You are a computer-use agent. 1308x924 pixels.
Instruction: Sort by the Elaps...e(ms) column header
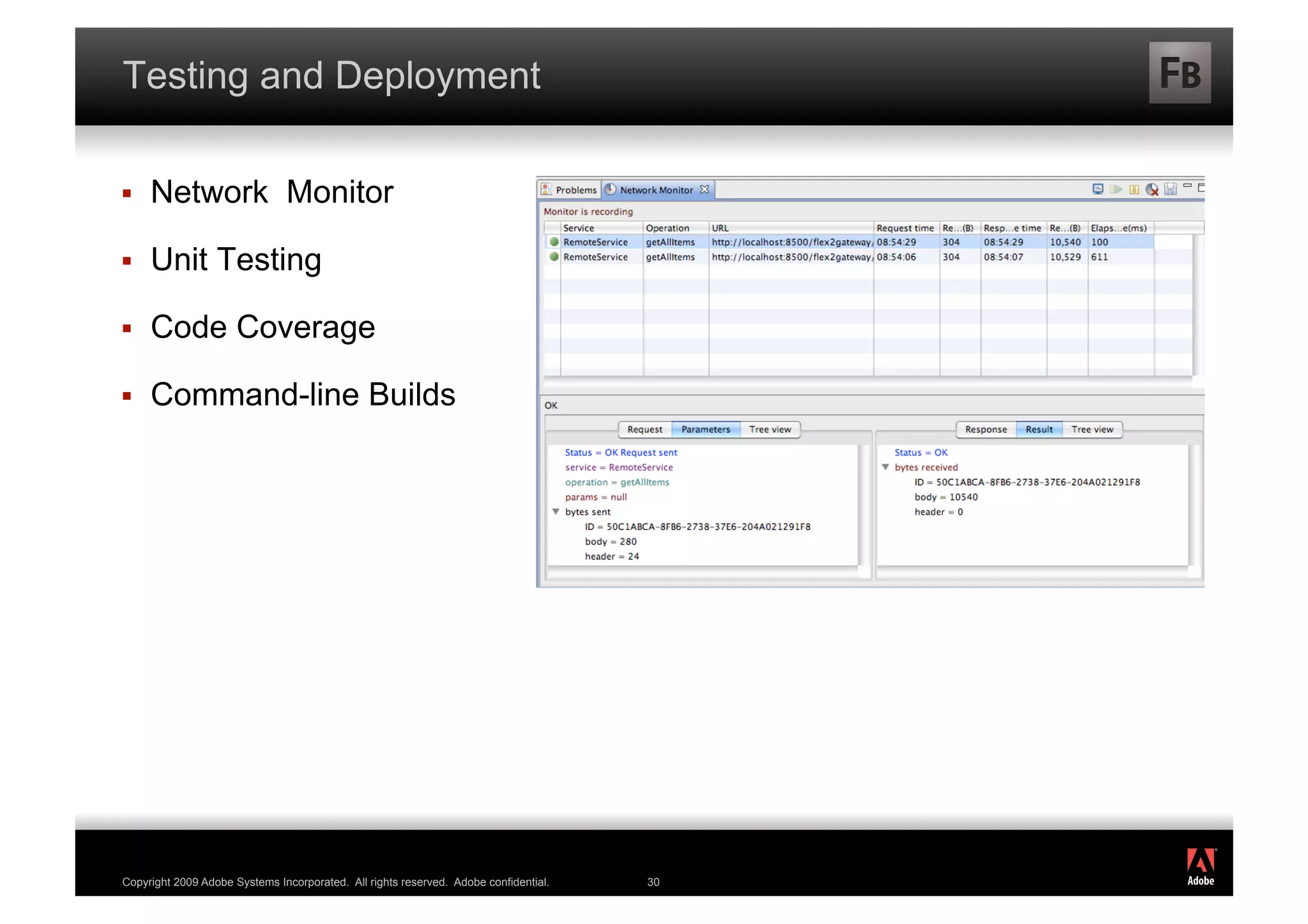point(1121,228)
